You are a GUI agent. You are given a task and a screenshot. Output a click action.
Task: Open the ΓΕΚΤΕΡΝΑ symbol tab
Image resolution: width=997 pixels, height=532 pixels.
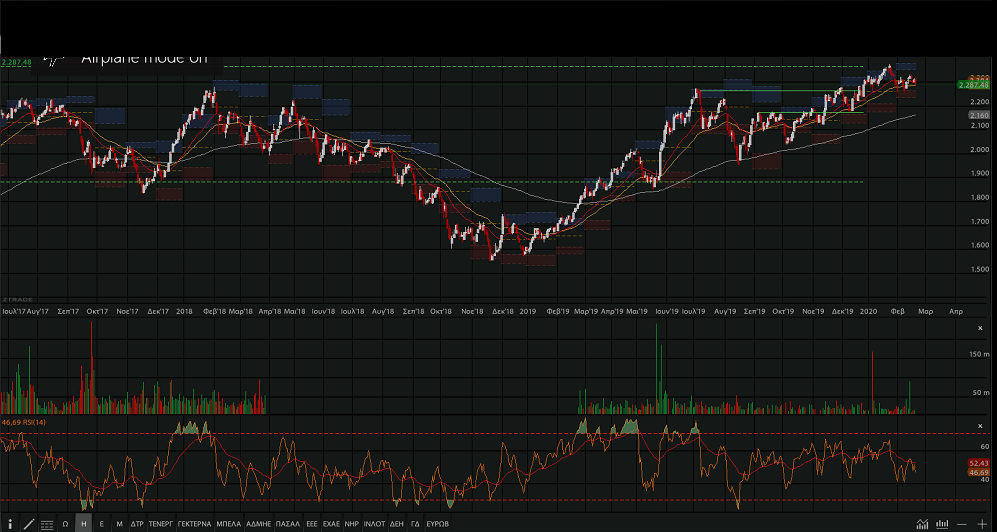tap(194, 524)
